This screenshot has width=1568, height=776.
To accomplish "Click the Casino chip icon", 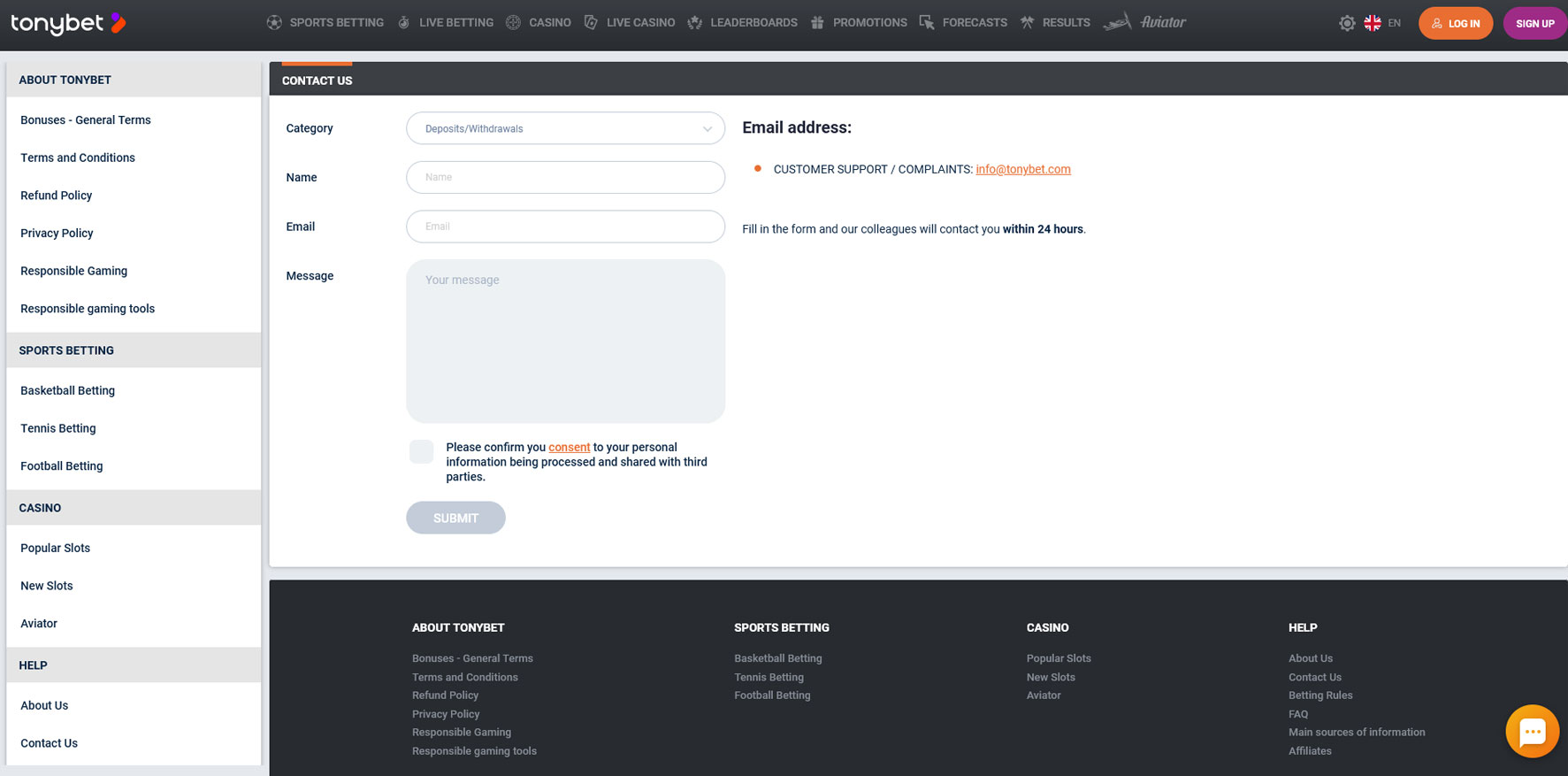I will (513, 23).
